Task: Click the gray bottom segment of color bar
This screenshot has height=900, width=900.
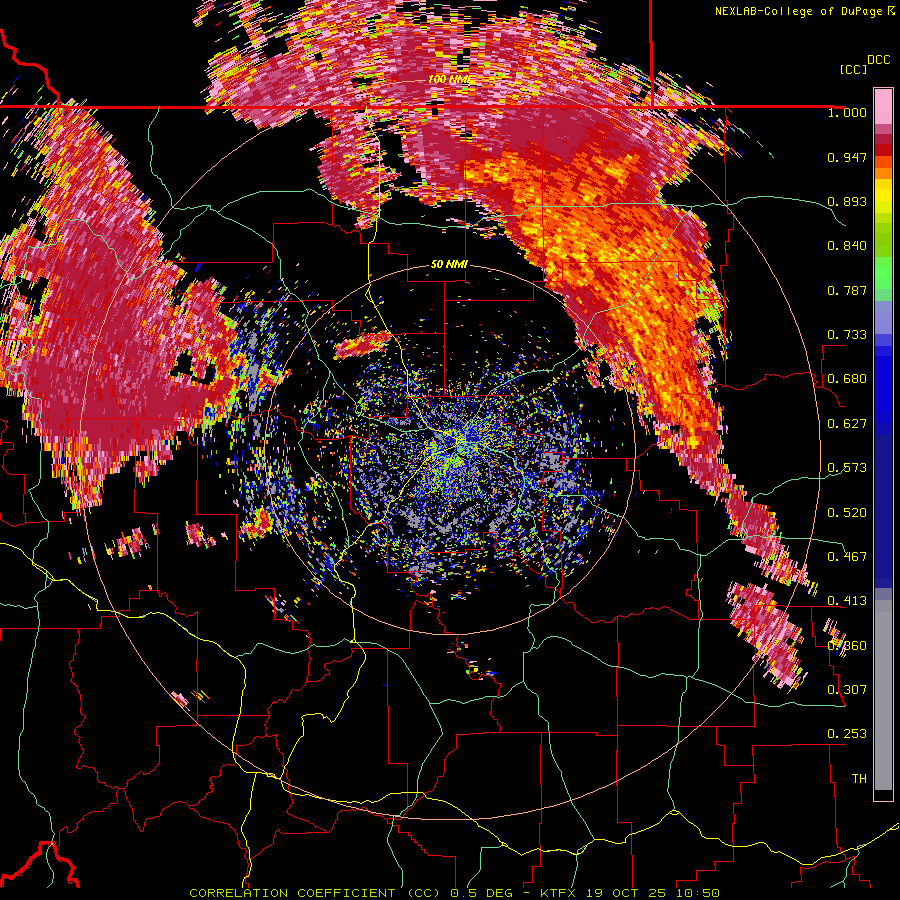Action: tap(883, 695)
